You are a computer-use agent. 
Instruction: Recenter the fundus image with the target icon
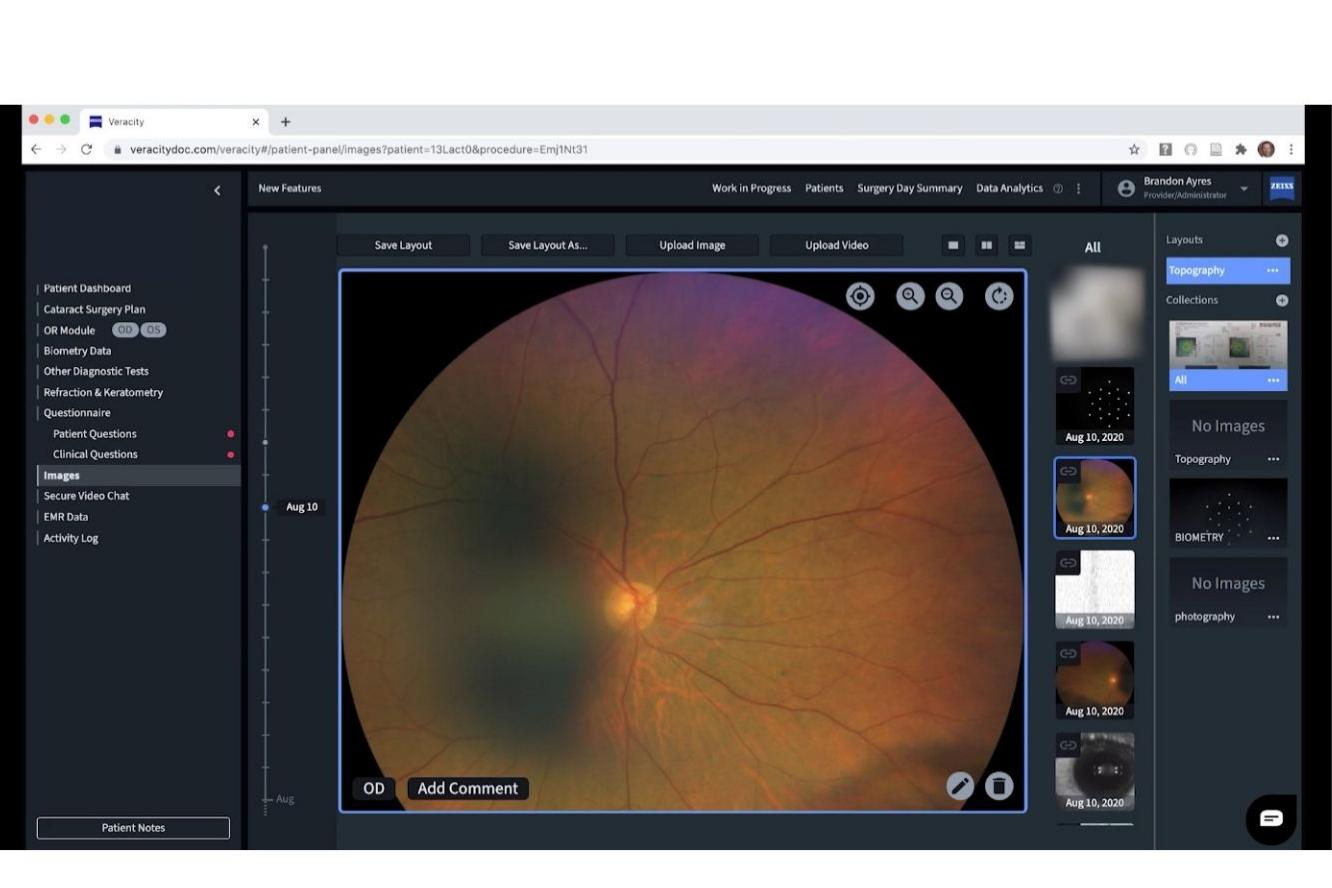coord(860,296)
